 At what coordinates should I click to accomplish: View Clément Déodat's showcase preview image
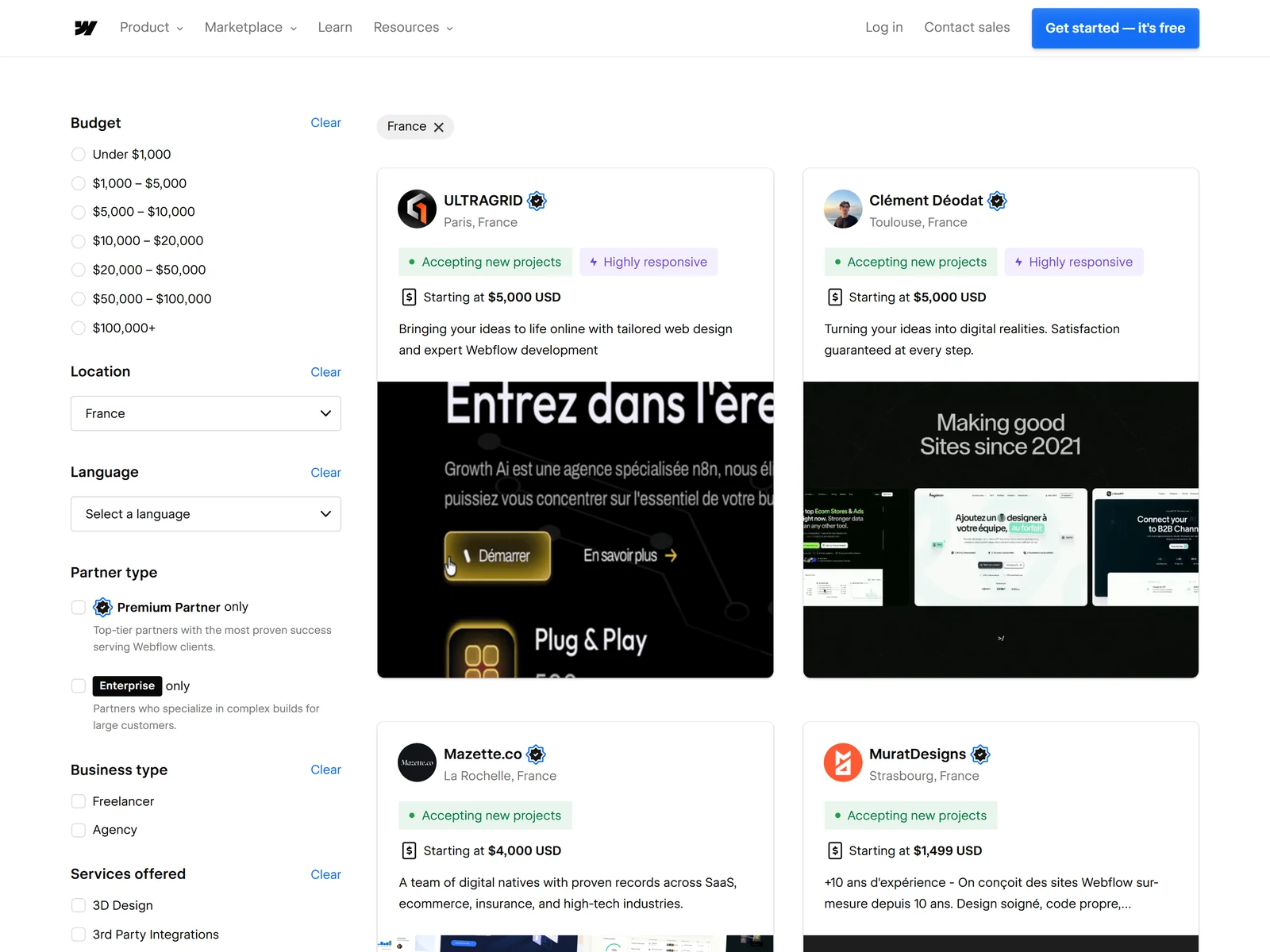(x=1001, y=530)
